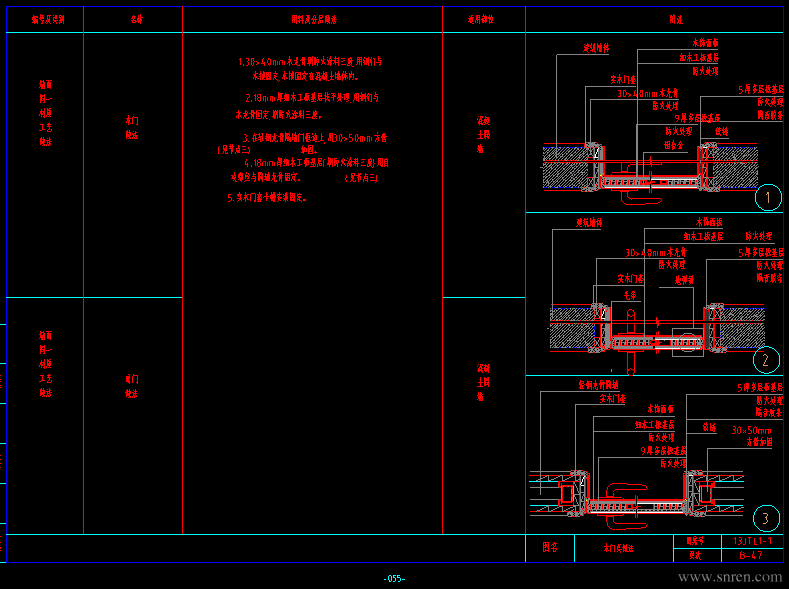
Task: Select the '方管加固' annotation in detail 3
Action: click(759, 442)
